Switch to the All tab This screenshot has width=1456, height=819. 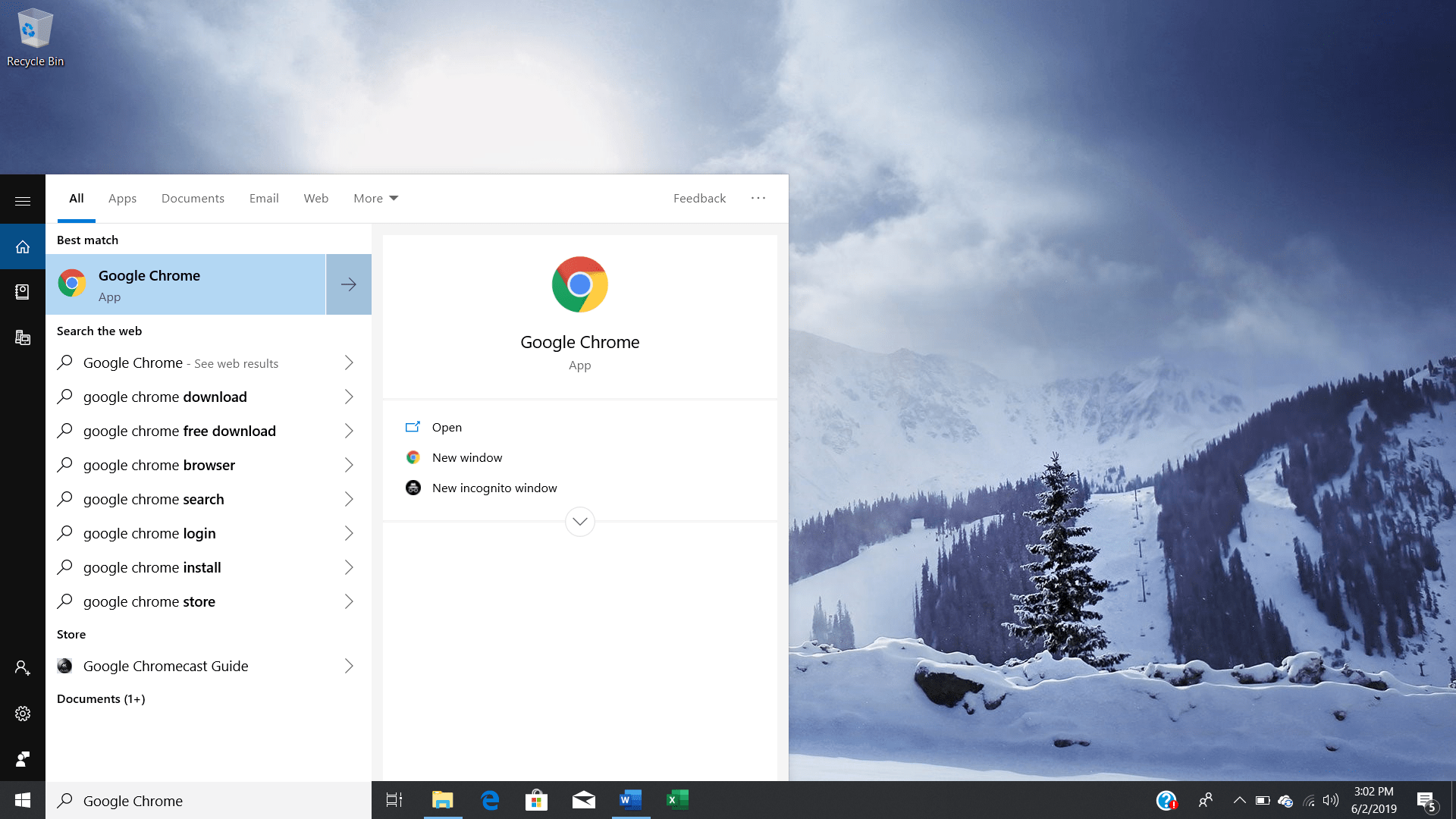77,199
